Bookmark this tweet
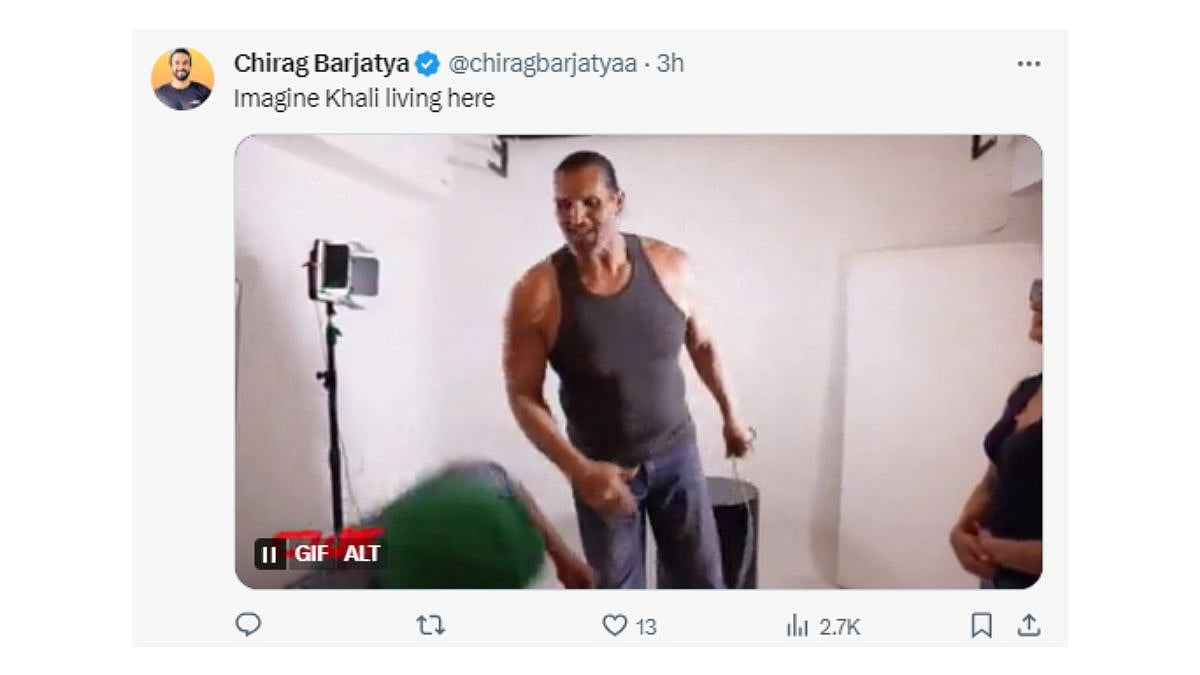Viewport: 1200px width, 675px height. [x=981, y=625]
